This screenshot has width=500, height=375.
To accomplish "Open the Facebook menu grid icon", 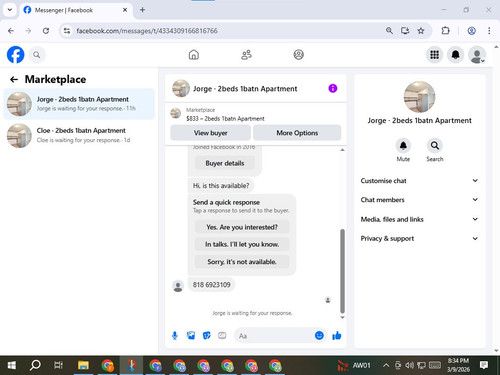I will (434, 55).
